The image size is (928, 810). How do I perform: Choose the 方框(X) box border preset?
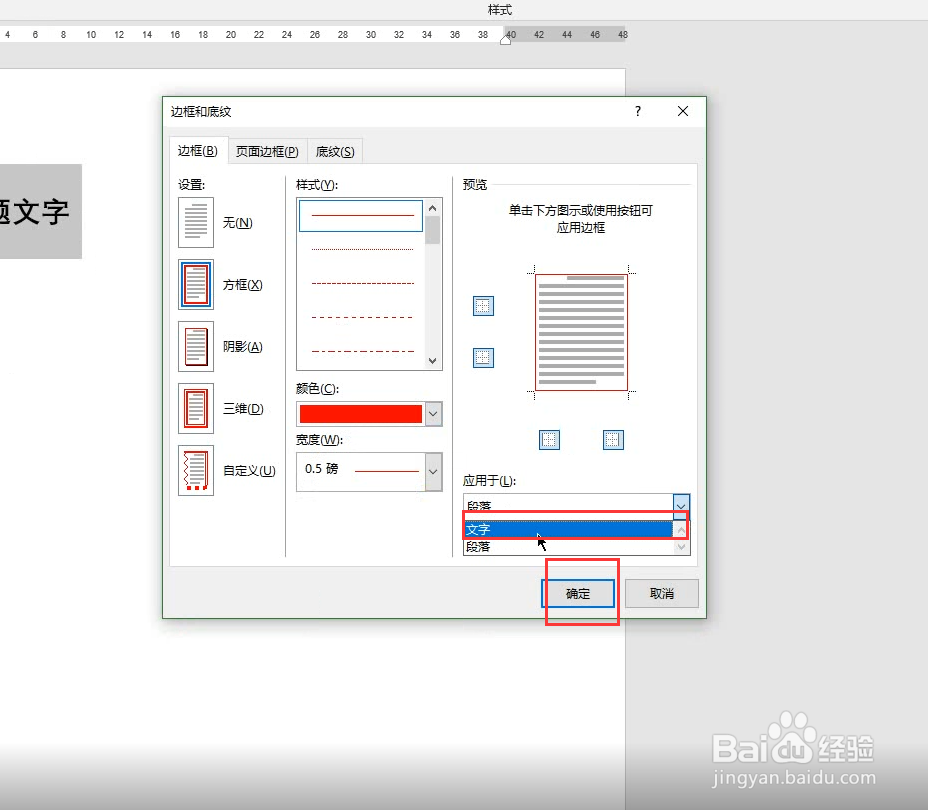(196, 285)
